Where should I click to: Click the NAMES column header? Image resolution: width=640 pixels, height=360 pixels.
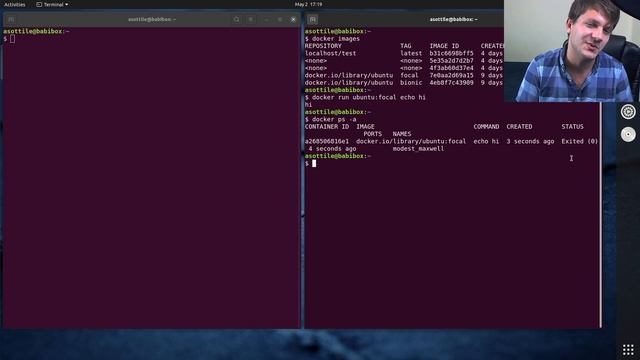tap(402, 134)
